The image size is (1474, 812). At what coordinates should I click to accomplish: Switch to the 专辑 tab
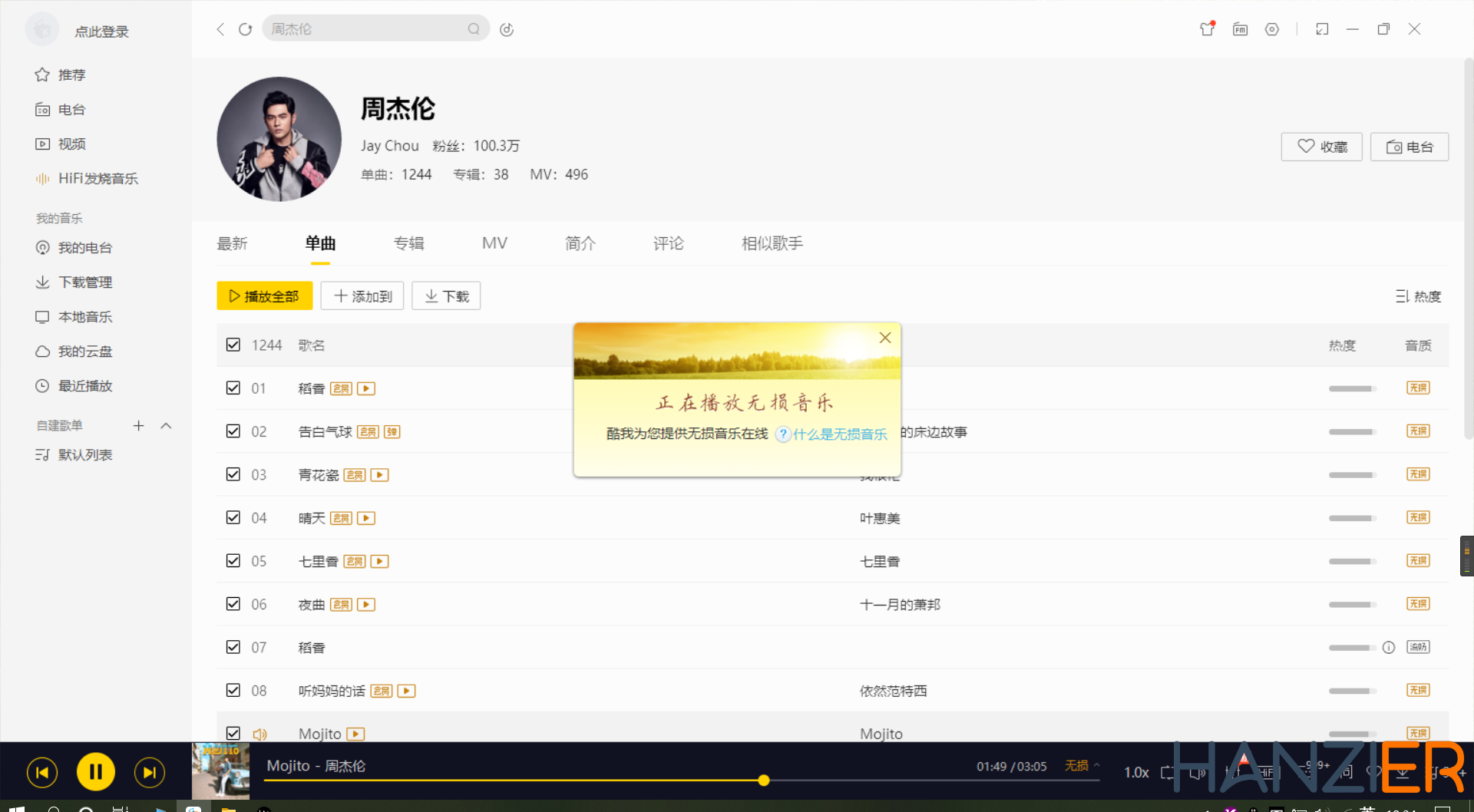(x=408, y=243)
